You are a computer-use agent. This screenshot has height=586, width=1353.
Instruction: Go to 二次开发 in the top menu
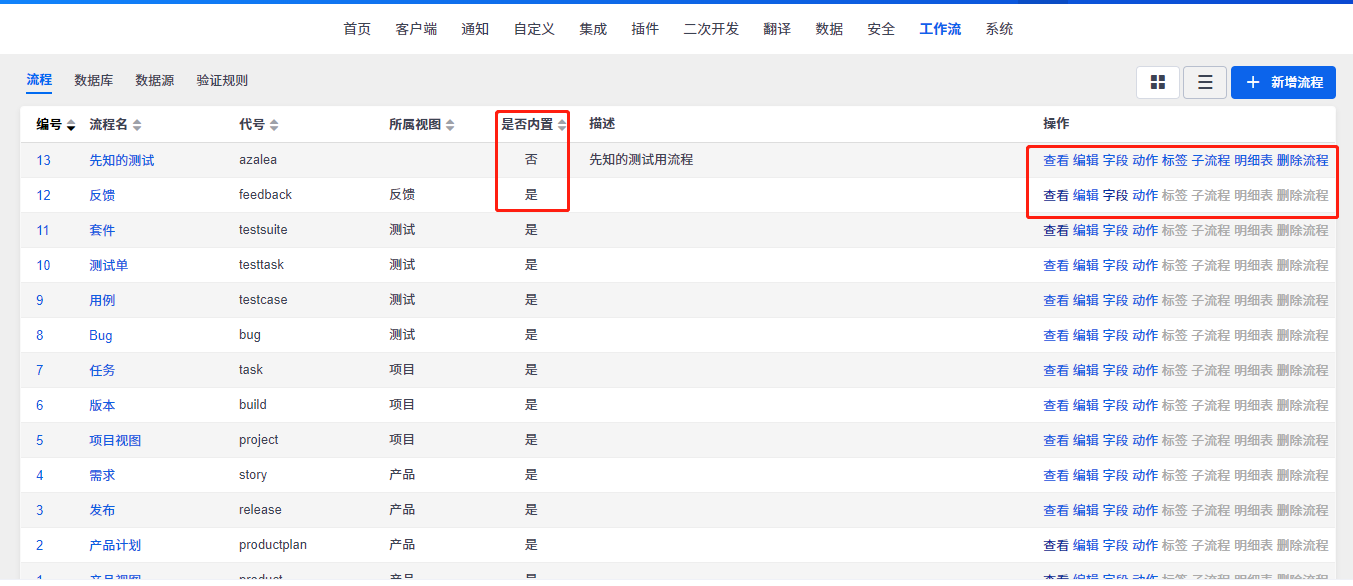[711, 29]
